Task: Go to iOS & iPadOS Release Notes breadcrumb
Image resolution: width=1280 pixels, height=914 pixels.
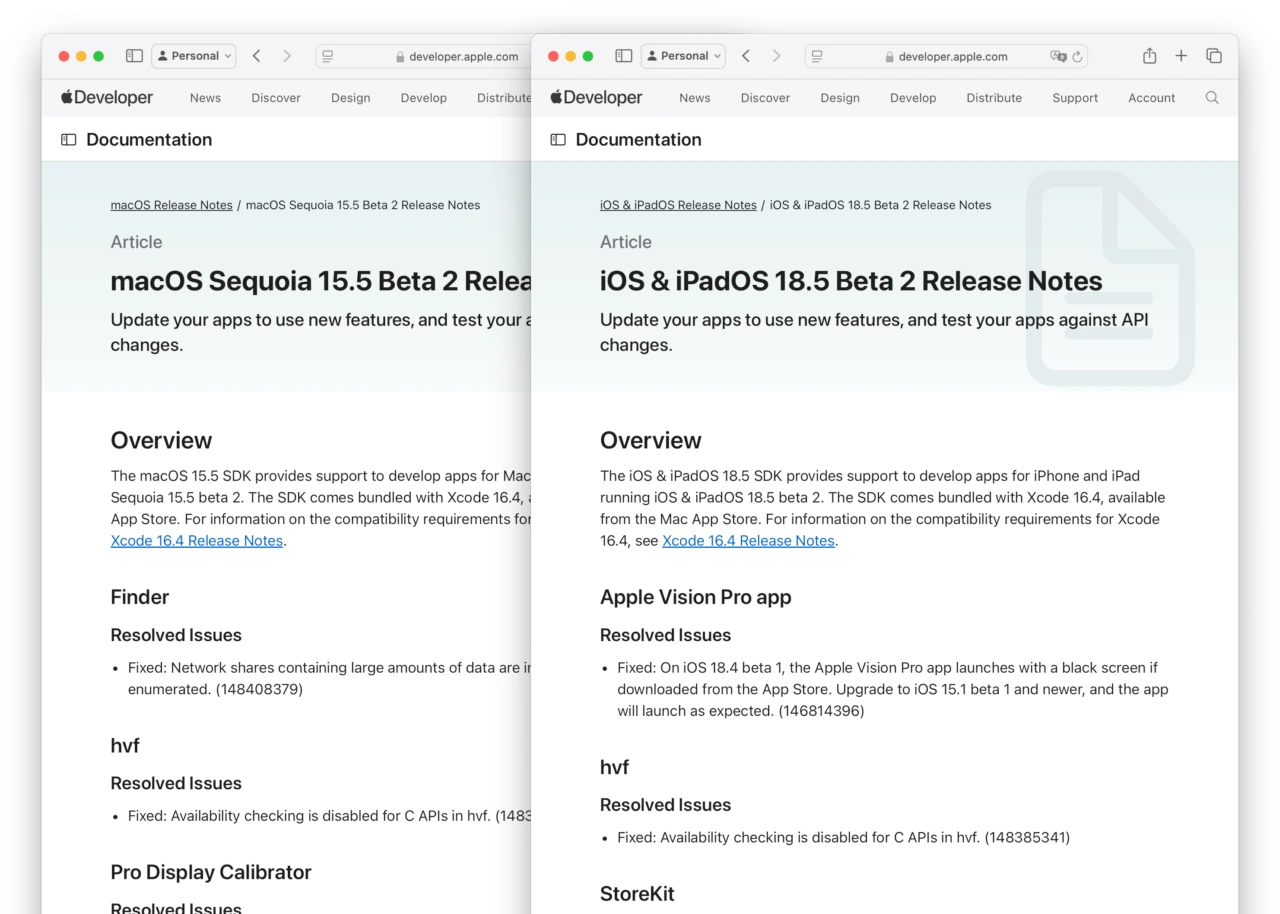Action: tap(678, 205)
